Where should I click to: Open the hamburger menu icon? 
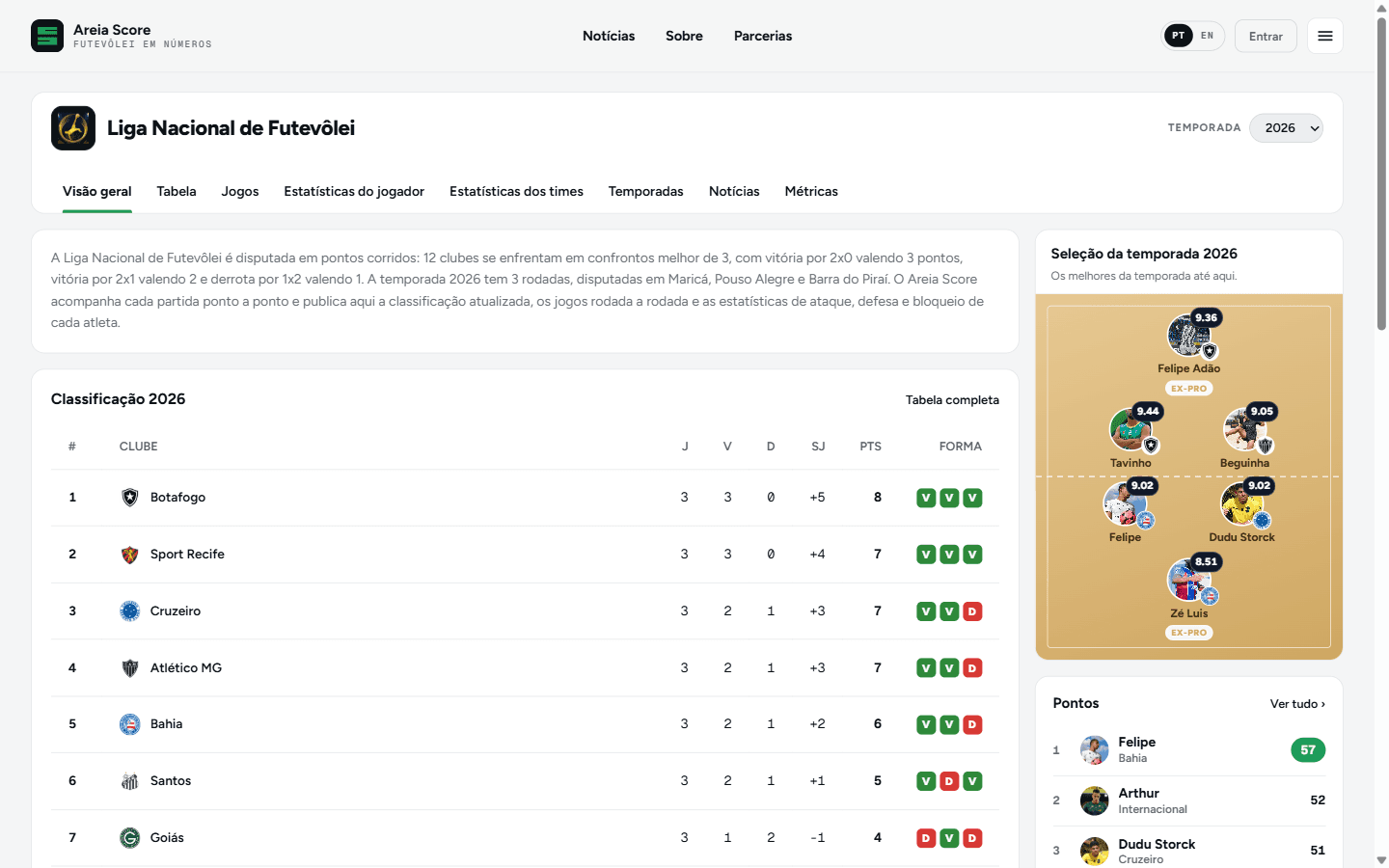[1325, 36]
